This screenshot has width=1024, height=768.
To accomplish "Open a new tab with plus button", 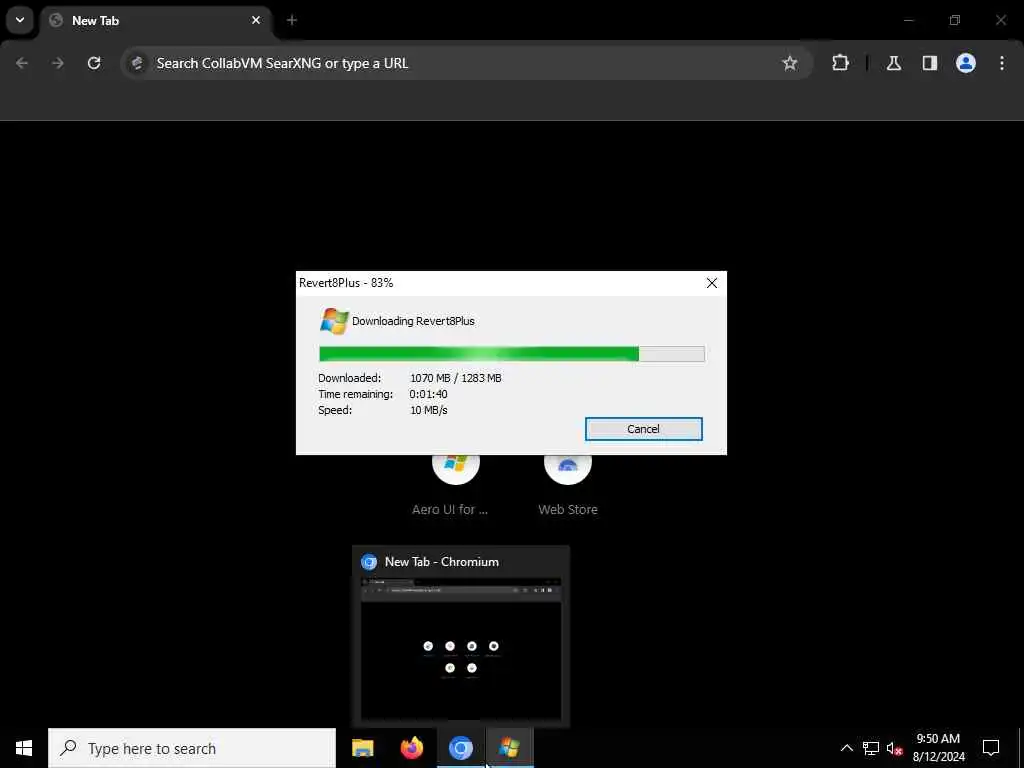I will pyautogui.click(x=292, y=20).
